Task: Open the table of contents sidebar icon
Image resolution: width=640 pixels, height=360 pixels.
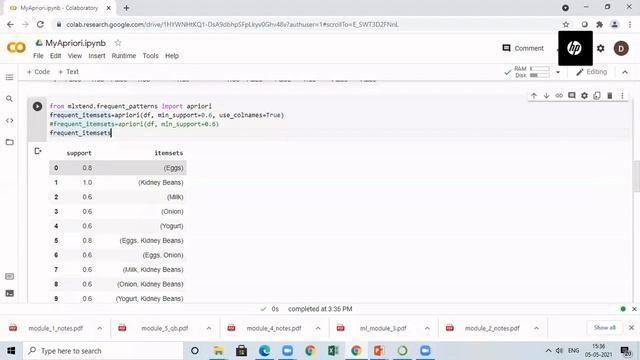Action: pyautogui.click(x=9, y=78)
